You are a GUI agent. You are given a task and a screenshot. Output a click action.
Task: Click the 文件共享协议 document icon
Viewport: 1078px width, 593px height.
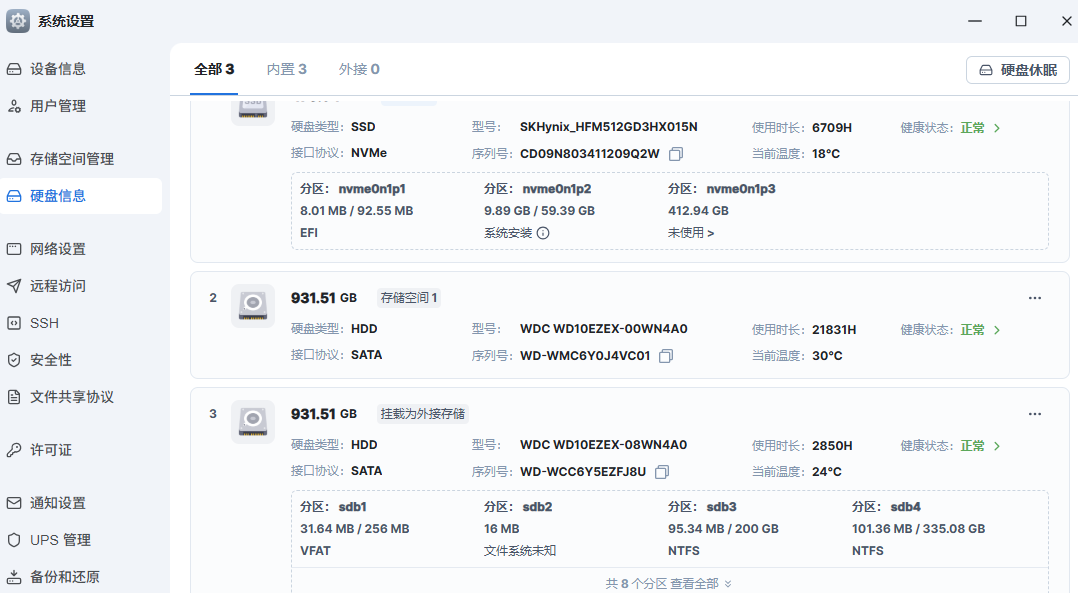pos(14,397)
